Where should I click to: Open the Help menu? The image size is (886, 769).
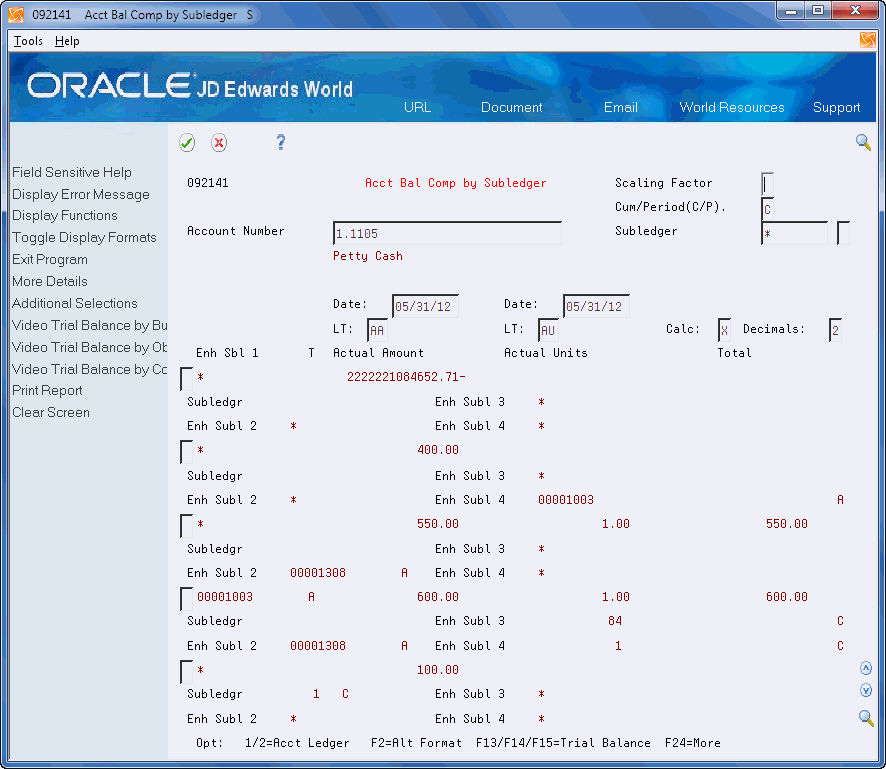67,41
